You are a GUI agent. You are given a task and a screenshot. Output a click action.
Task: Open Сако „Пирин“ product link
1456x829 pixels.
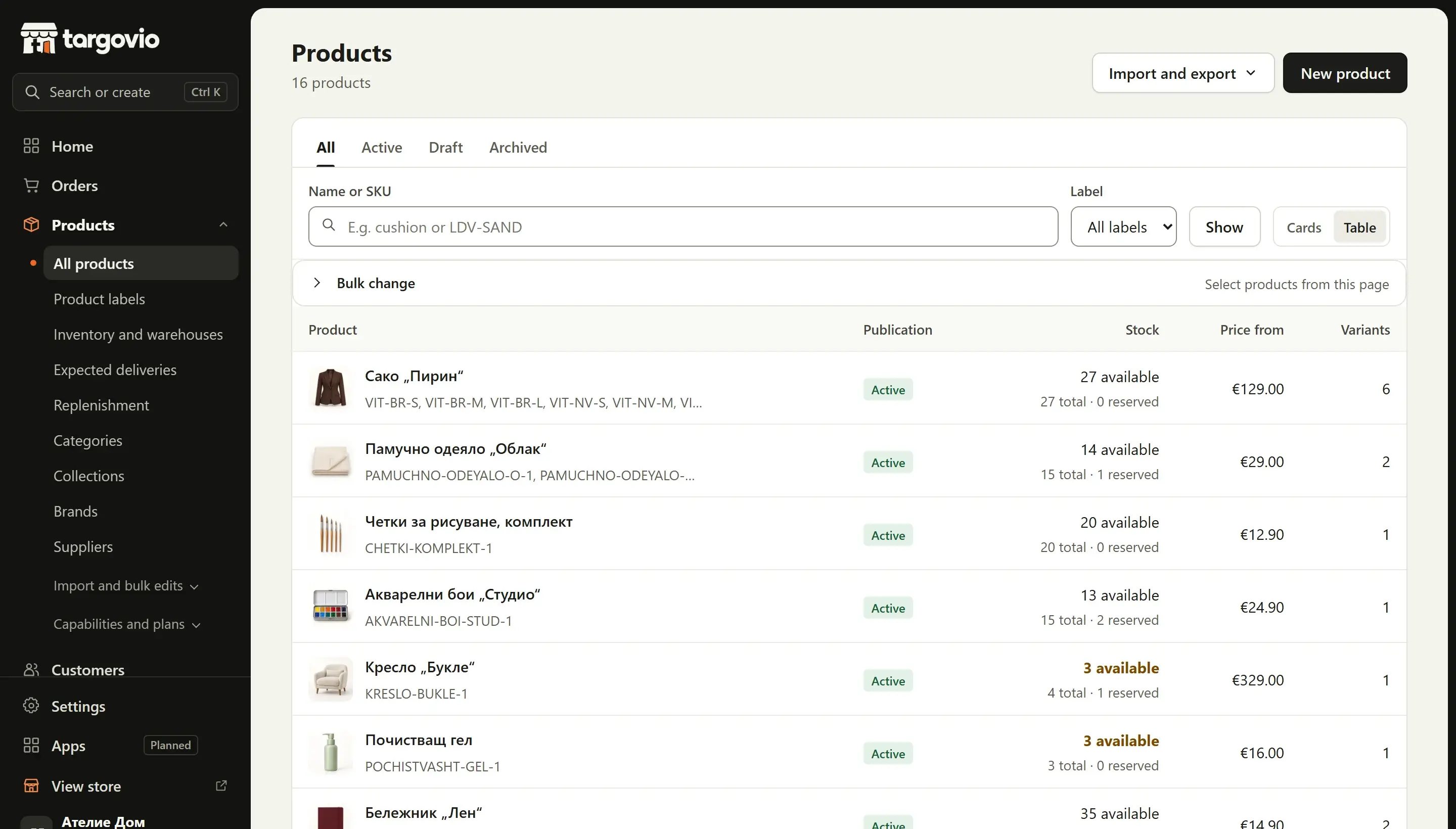coord(414,377)
